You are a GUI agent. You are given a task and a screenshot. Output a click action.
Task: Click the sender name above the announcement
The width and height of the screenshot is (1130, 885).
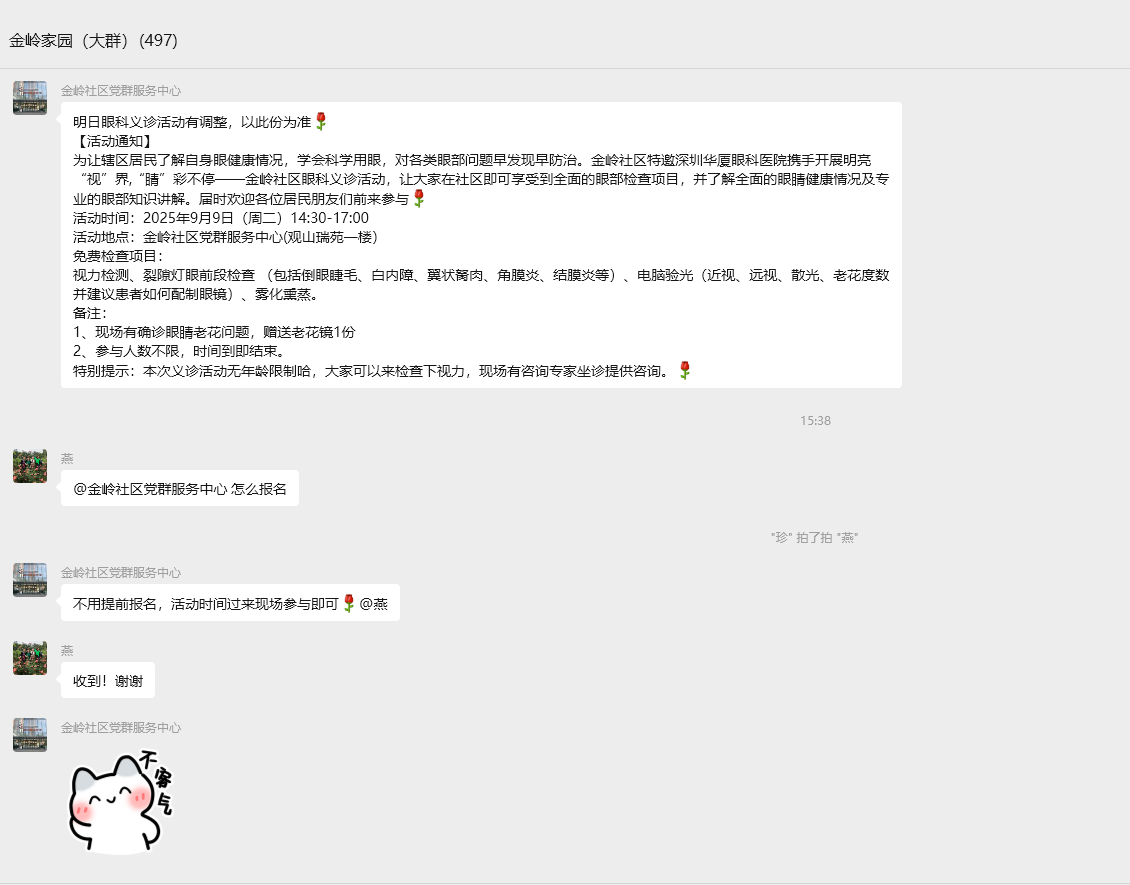[x=121, y=90]
